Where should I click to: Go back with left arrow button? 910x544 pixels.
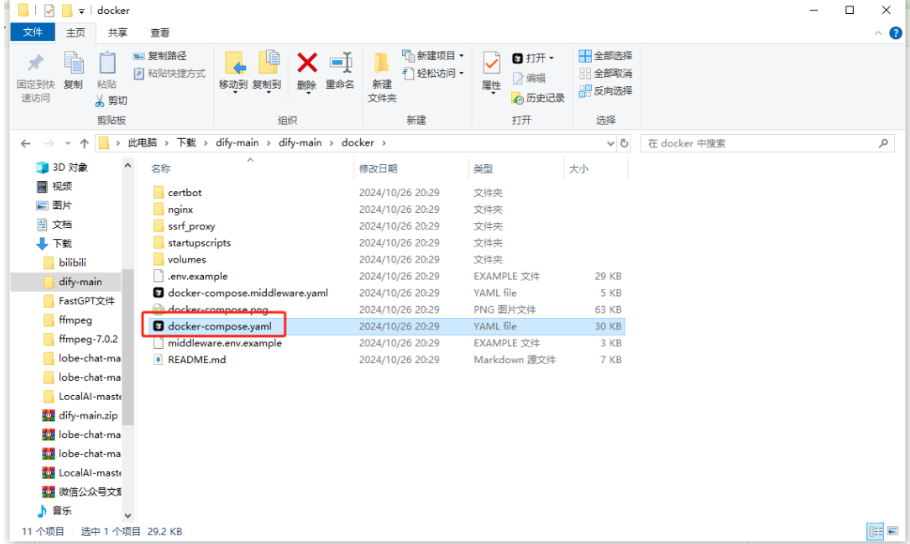[x=26, y=143]
